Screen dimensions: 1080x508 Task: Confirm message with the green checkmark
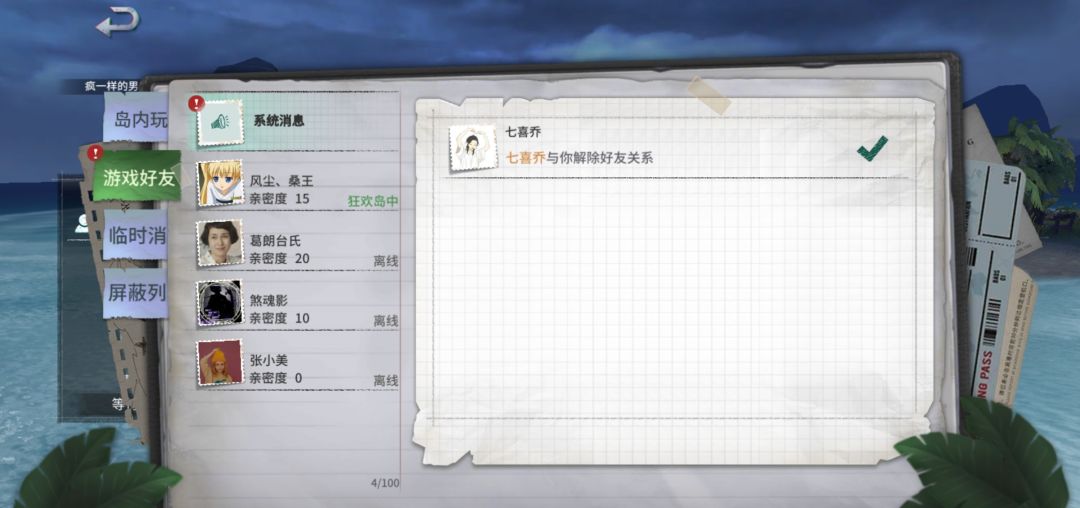tap(872, 149)
